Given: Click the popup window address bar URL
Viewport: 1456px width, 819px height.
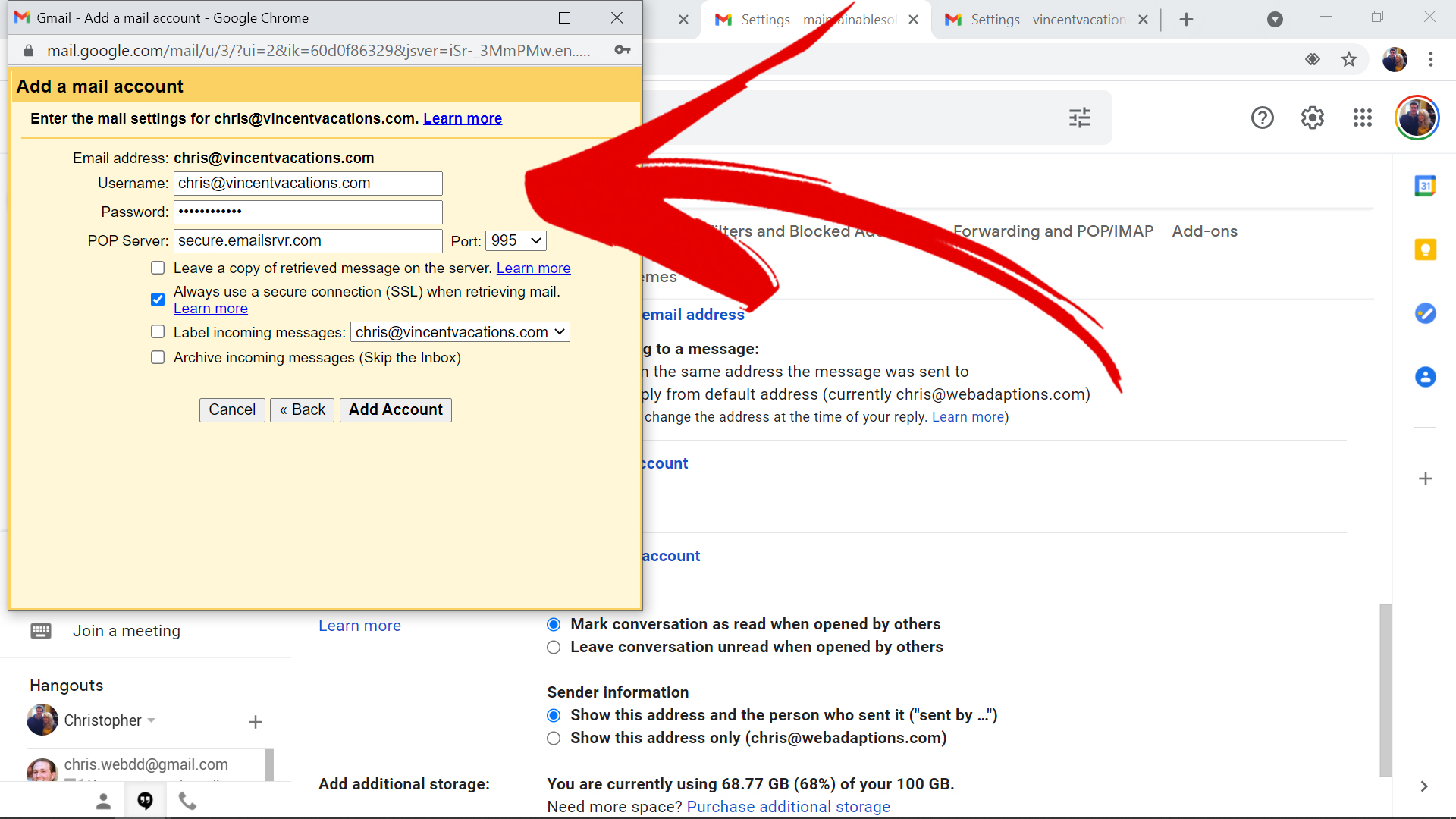Looking at the screenshot, I should click(x=318, y=51).
